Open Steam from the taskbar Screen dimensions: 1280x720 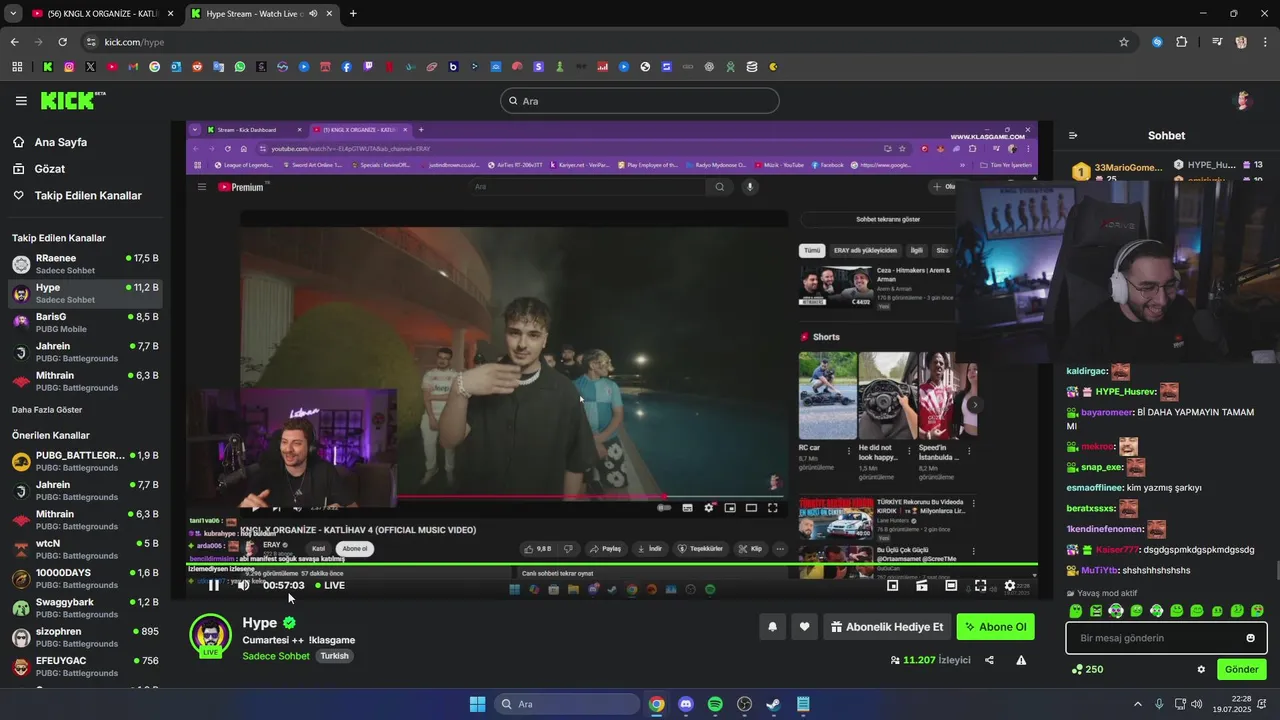pyautogui.click(x=773, y=704)
